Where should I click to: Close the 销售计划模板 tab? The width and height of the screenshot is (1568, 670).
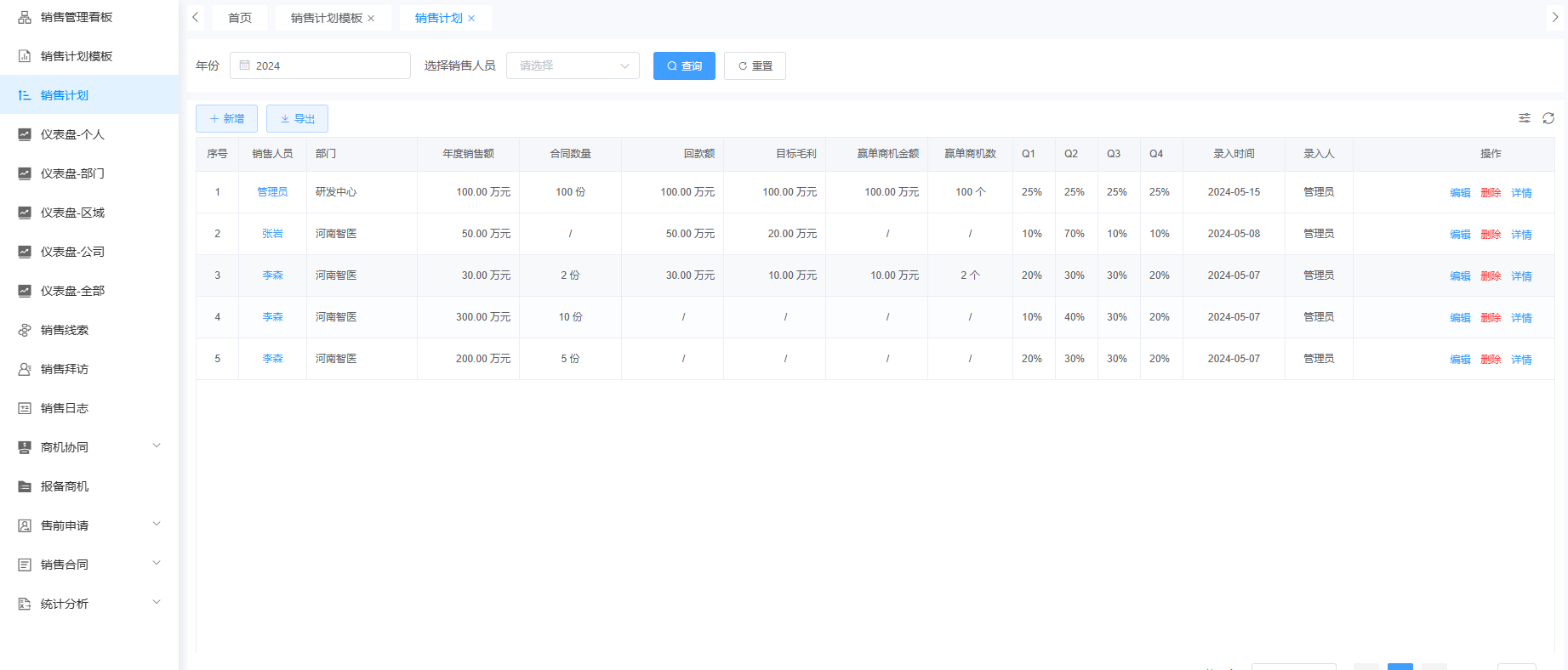pyautogui.click(x=371, y=18)
